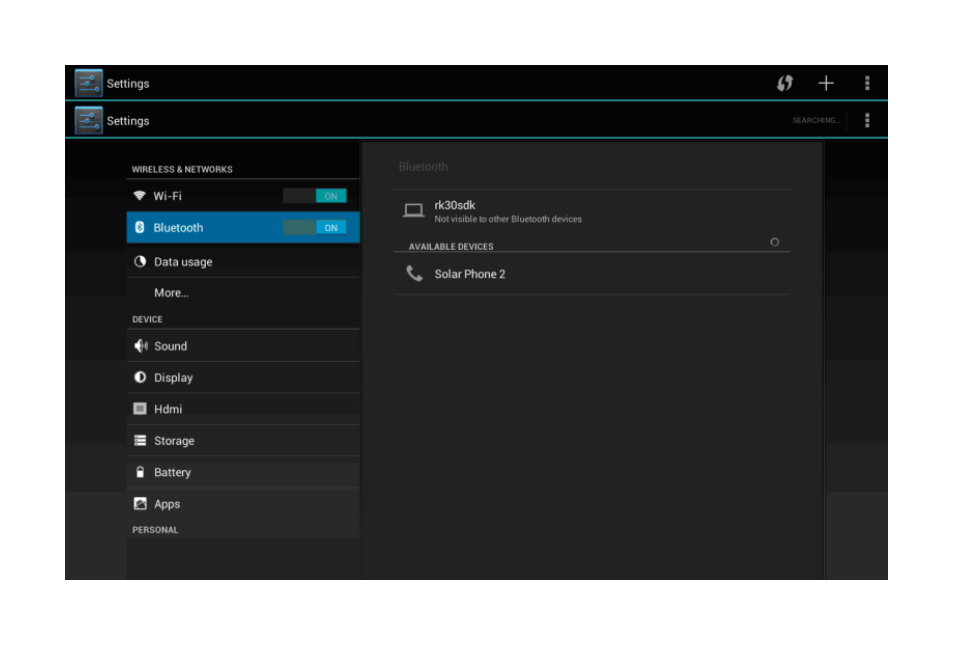Click the scanning spinner near Available Devices

tap(774, 242)
